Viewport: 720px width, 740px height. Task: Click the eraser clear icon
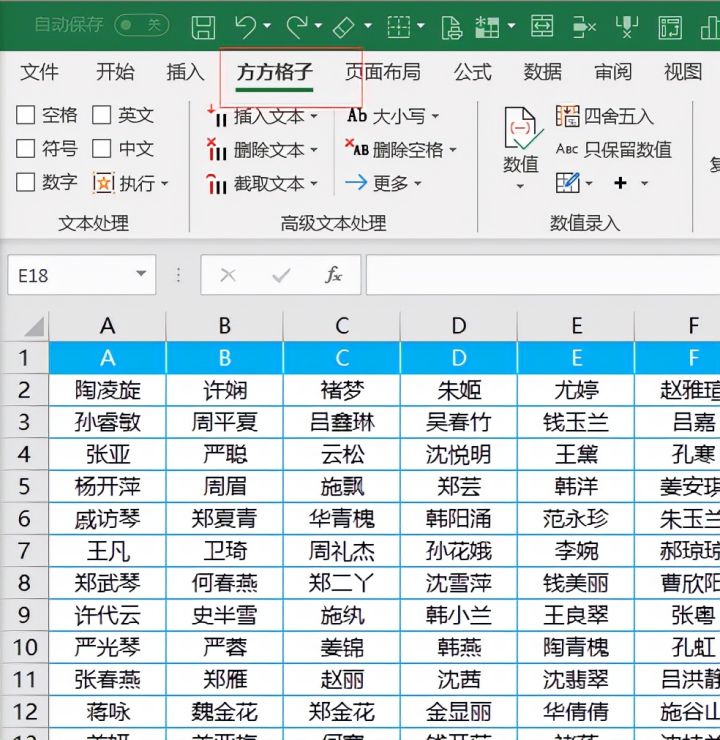[x=344, y=27]
